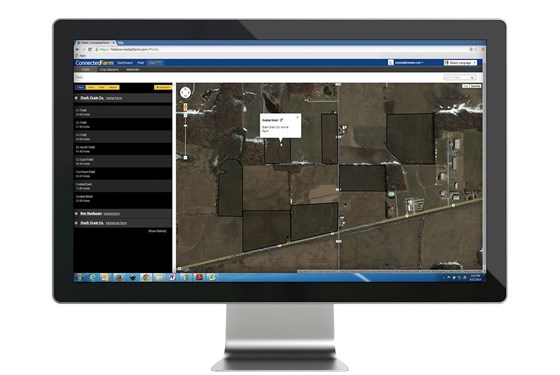Close the Goebel West info popup

(297, 117)
